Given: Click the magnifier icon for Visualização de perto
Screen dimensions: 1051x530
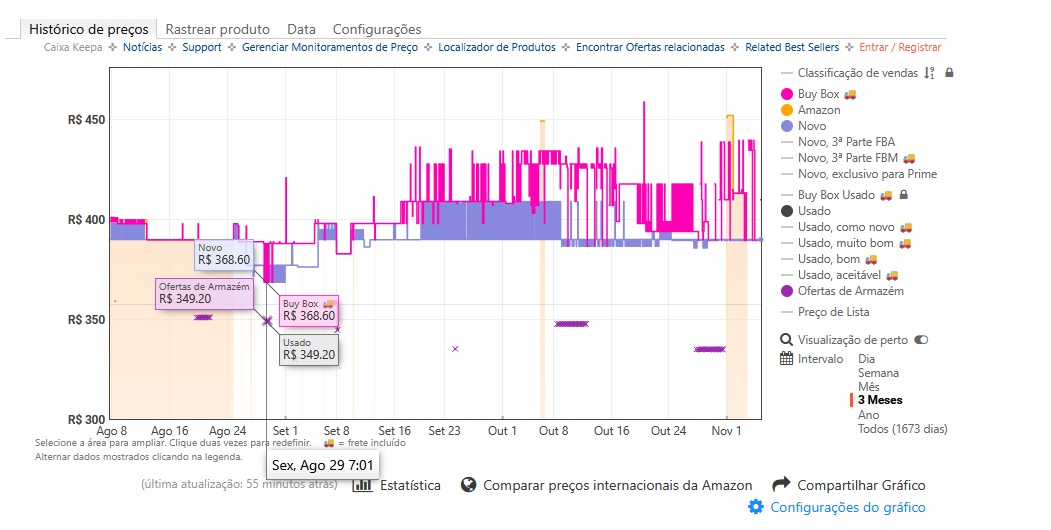Looking at the screenshot, I should (x=786, y=340).
